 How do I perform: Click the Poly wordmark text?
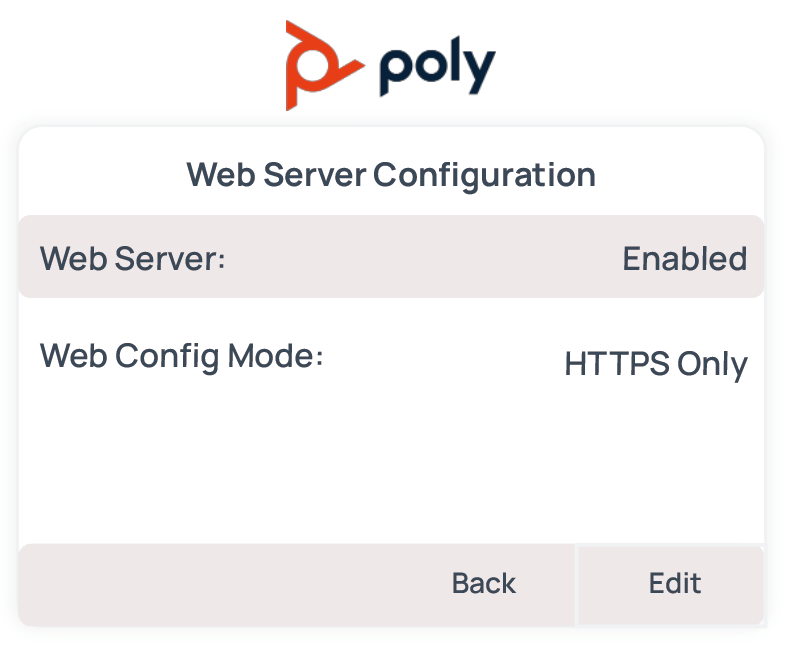tap(437, 69)
